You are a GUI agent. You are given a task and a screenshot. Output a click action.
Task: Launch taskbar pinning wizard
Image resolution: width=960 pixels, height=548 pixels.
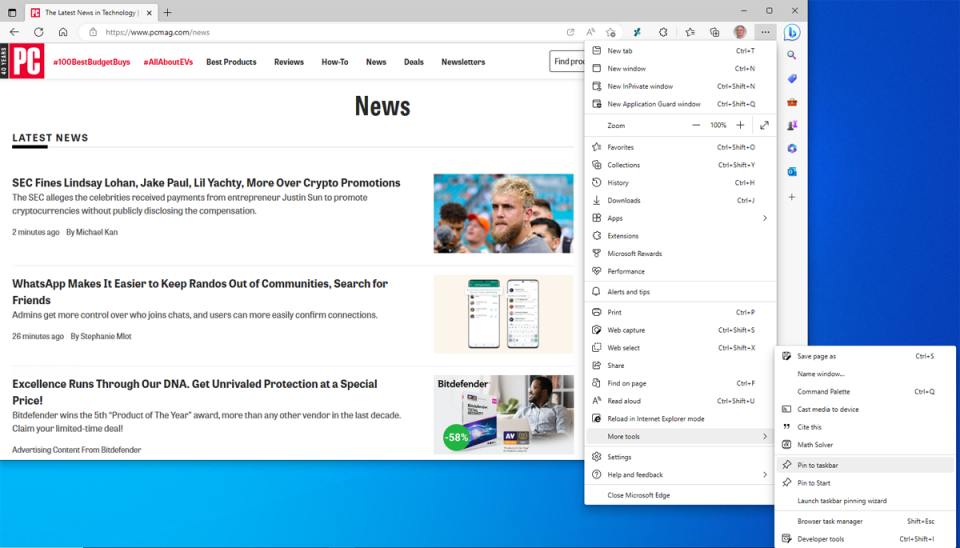[x=865, y=501]
